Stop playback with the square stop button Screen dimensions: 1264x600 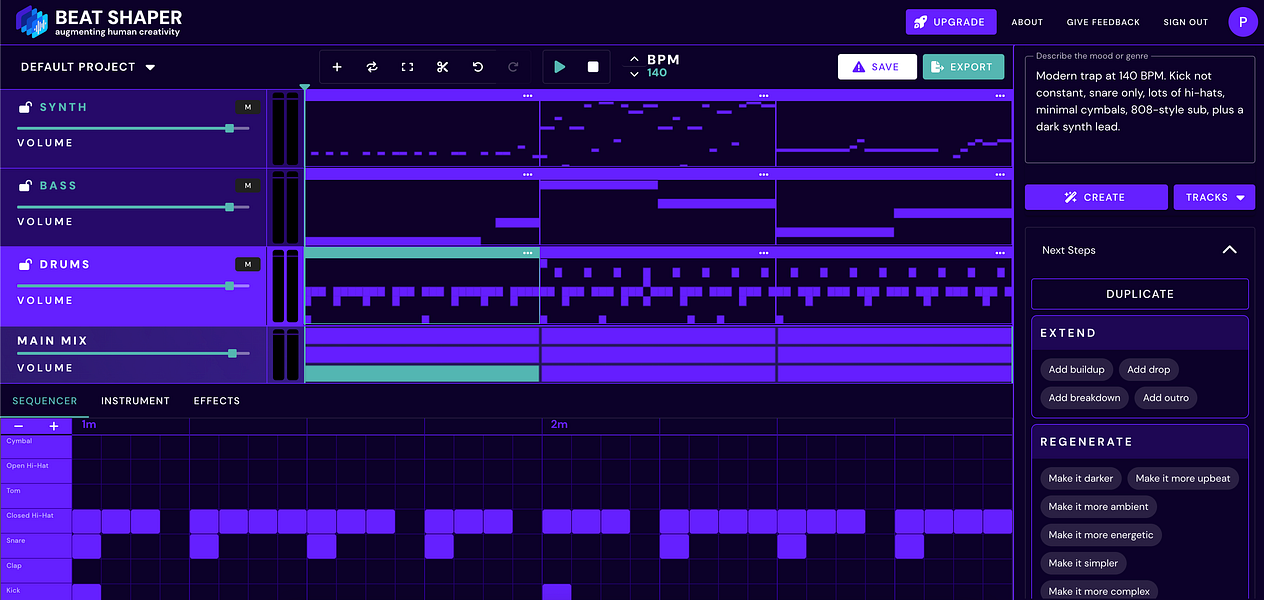[593, 67]
